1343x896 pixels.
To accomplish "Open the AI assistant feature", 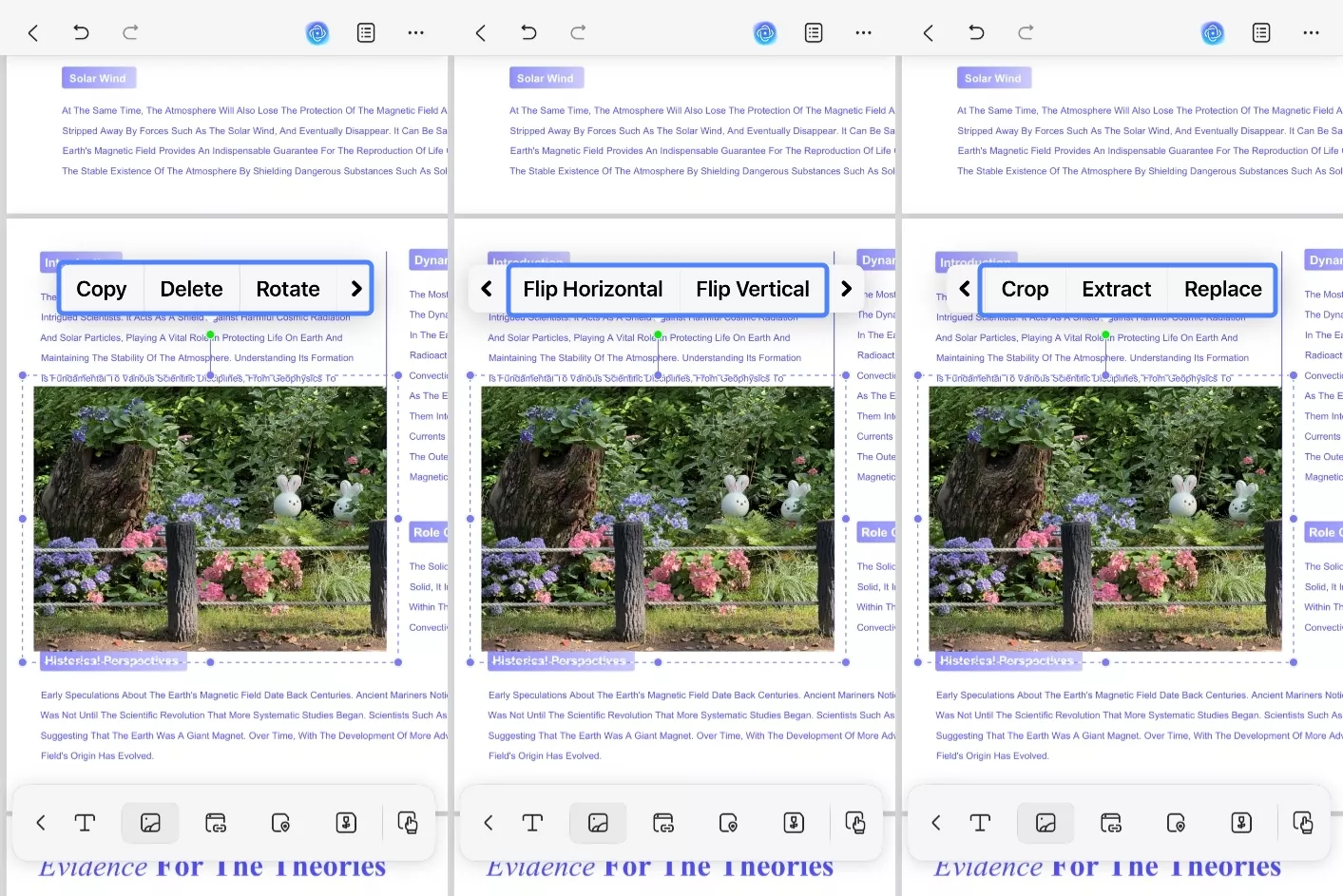I will pyautogui.click(x=317, y=32).
